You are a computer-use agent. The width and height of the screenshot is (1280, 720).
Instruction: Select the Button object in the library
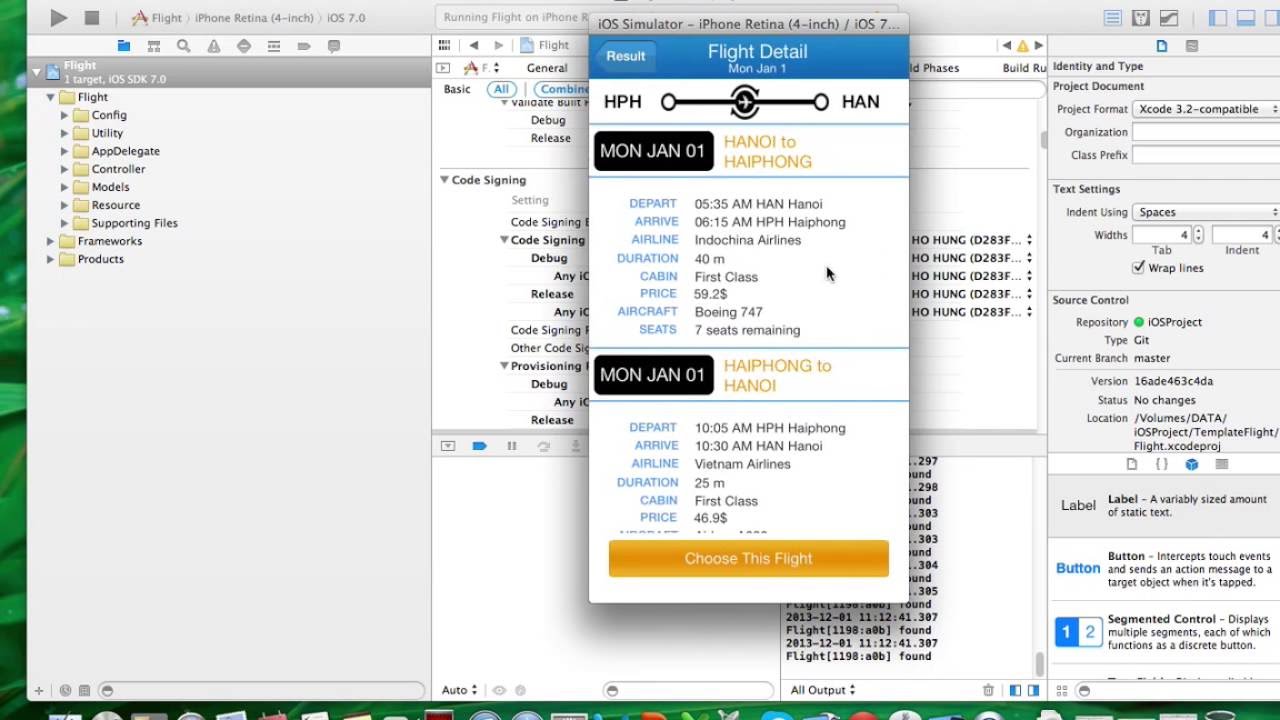[1164, 568]
